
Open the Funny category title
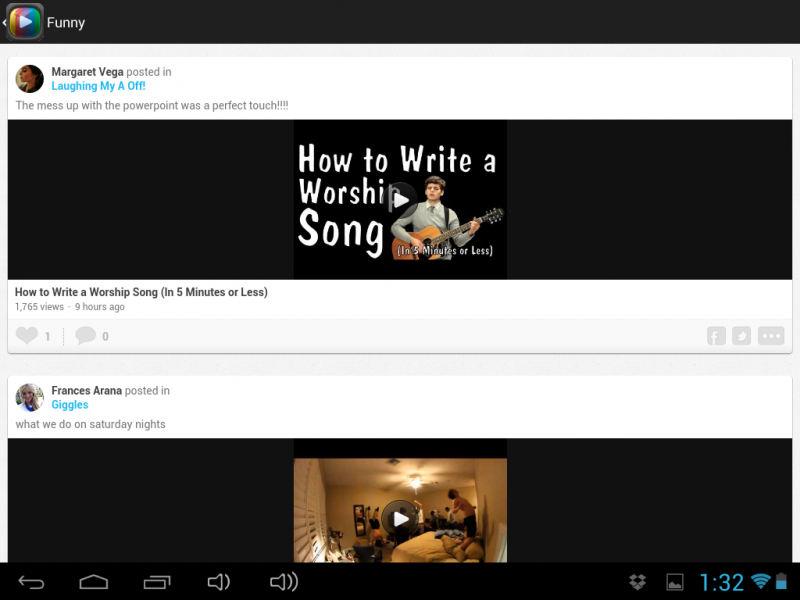pos(66,22)
